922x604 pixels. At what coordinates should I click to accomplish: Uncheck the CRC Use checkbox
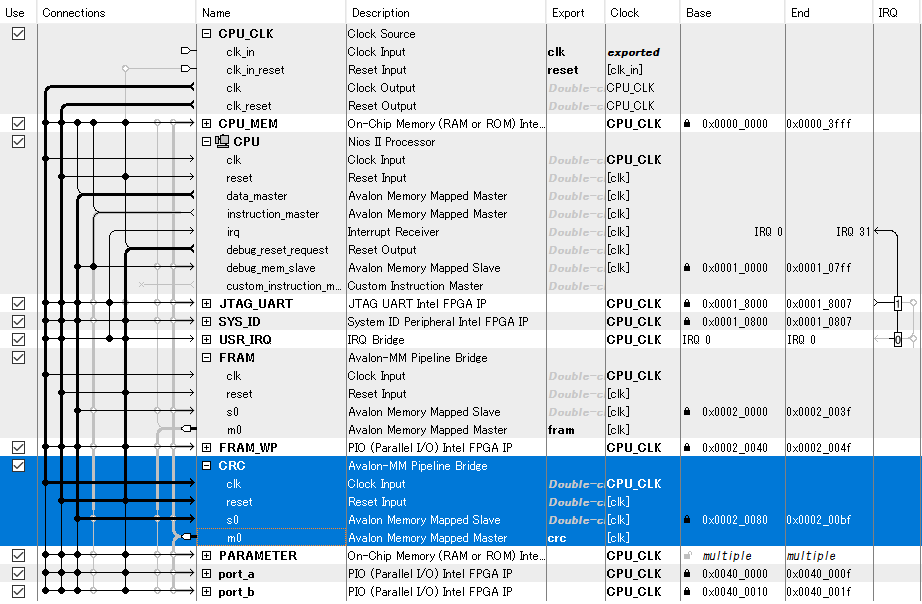[x=18, y=466]
